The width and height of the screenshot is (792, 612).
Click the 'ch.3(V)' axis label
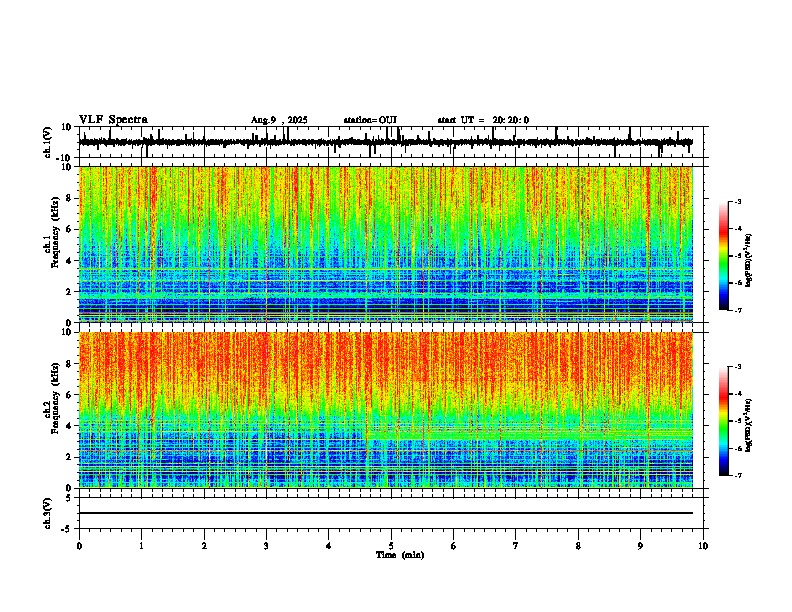pyautogui.click(x=47, y=513)
